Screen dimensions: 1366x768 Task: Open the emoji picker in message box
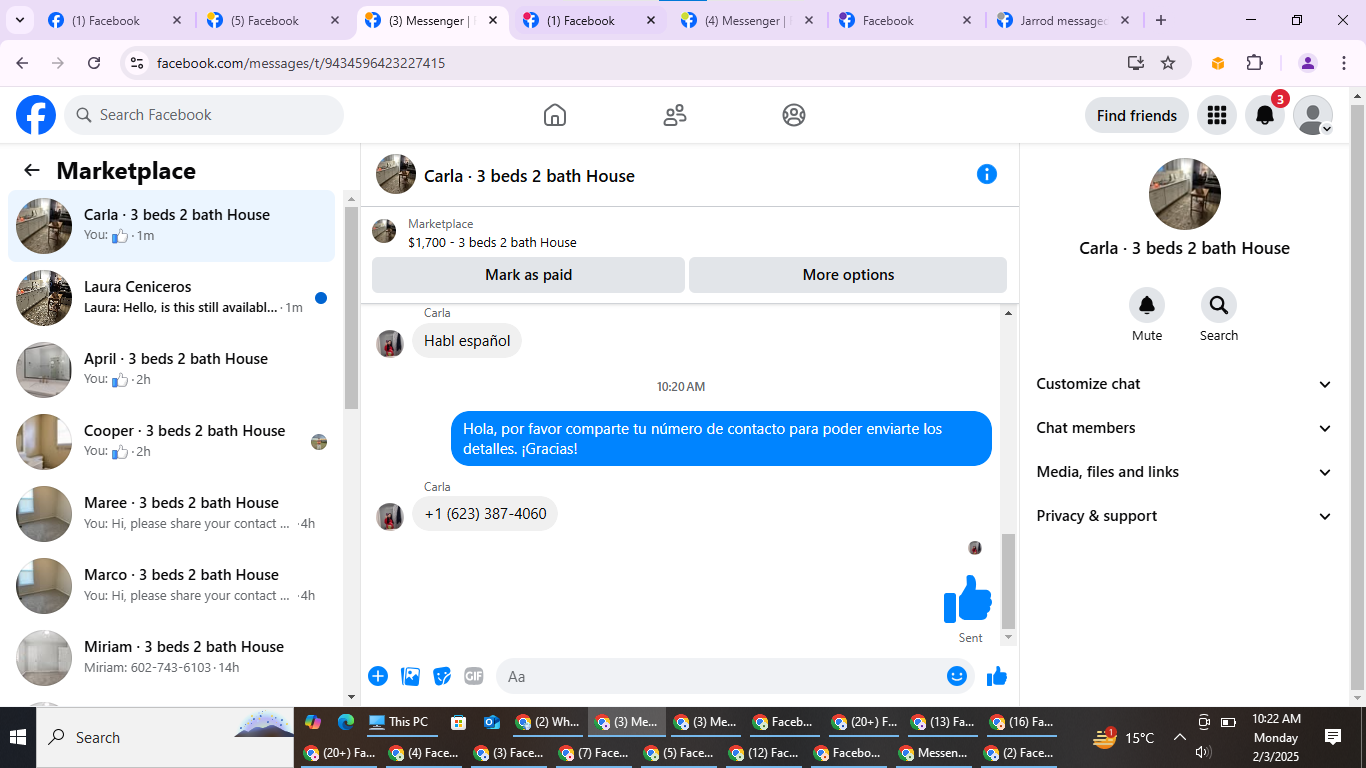(957, 676)
